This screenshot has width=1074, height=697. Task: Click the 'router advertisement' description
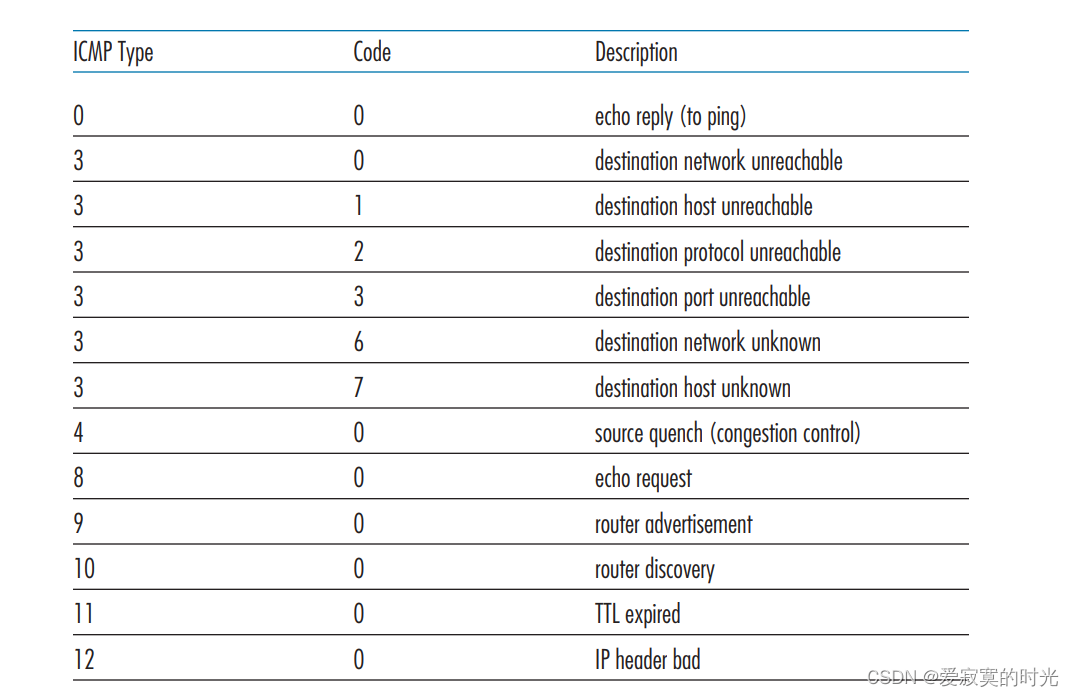[x=673, y=524]
